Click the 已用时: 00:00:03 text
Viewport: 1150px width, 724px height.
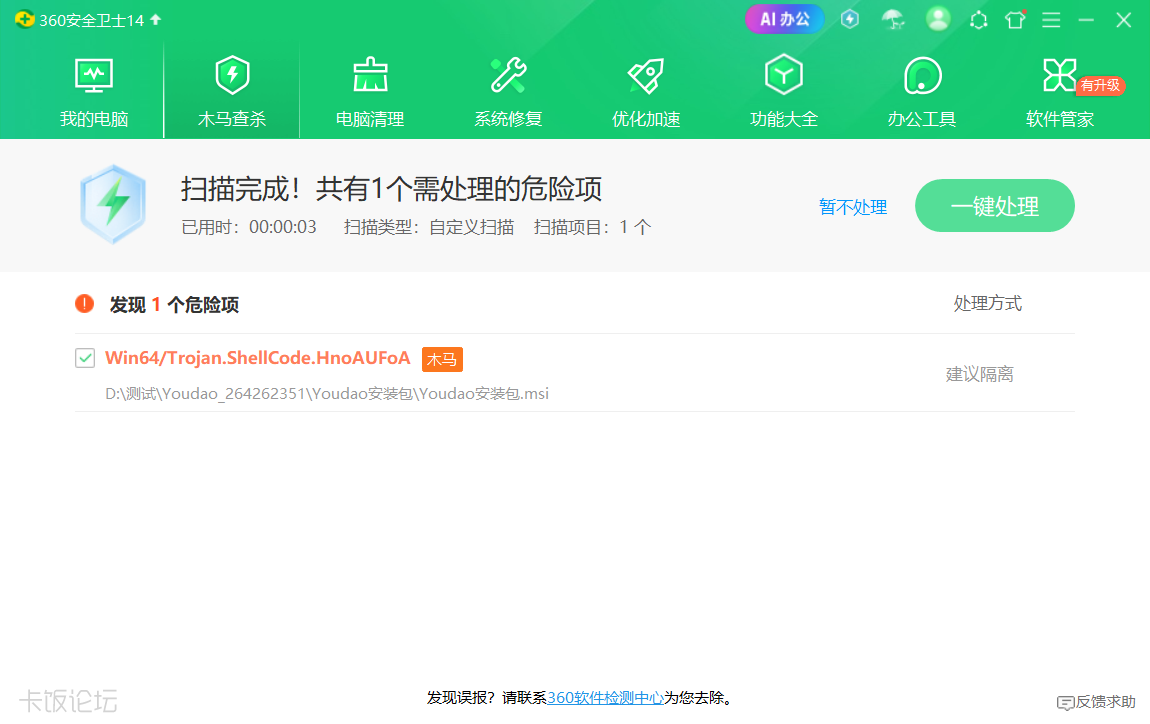pos(249,227)
